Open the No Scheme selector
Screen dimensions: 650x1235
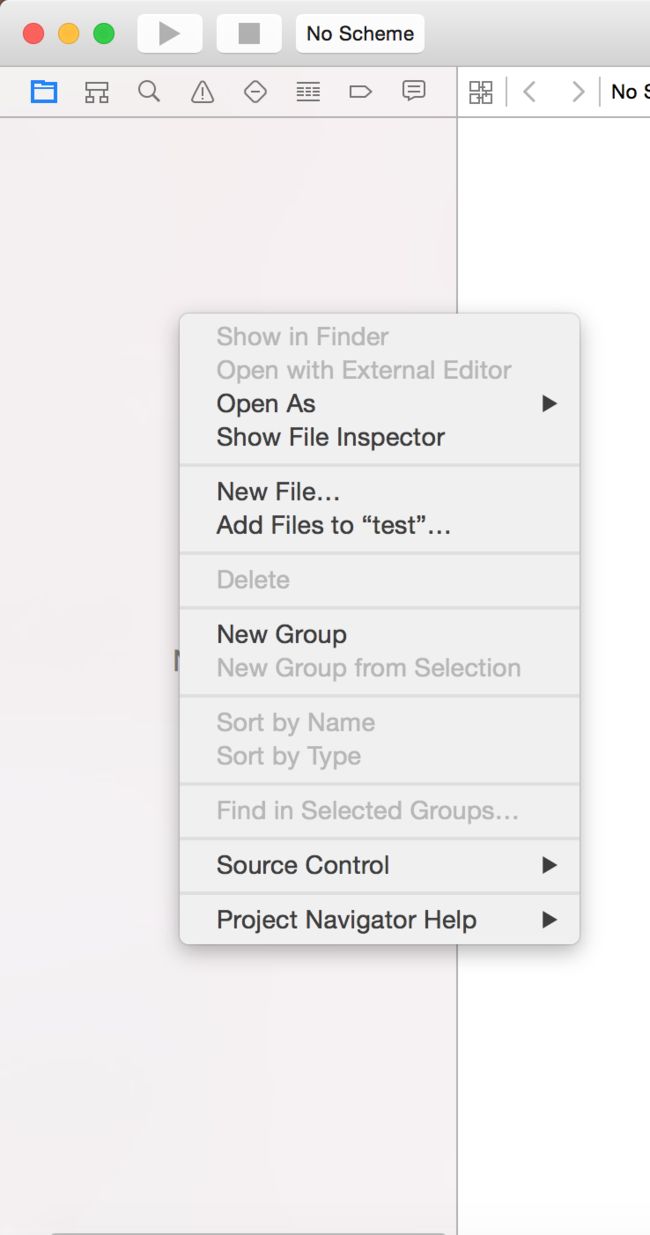360,33
